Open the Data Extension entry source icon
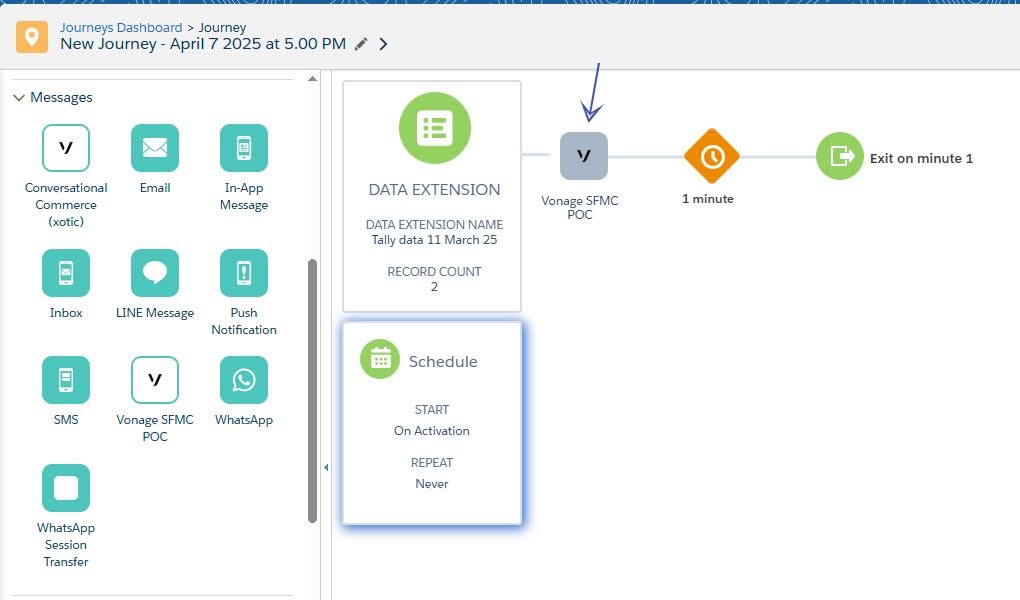The height and width of the screenshot is (600, 1020). pyautogui.click(x=435, y=128)
